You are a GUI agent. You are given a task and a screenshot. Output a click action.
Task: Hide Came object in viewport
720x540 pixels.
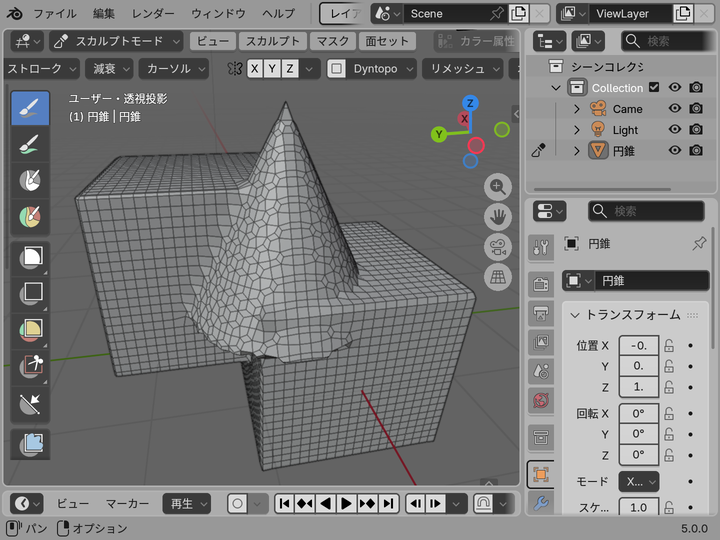(675, 108)
